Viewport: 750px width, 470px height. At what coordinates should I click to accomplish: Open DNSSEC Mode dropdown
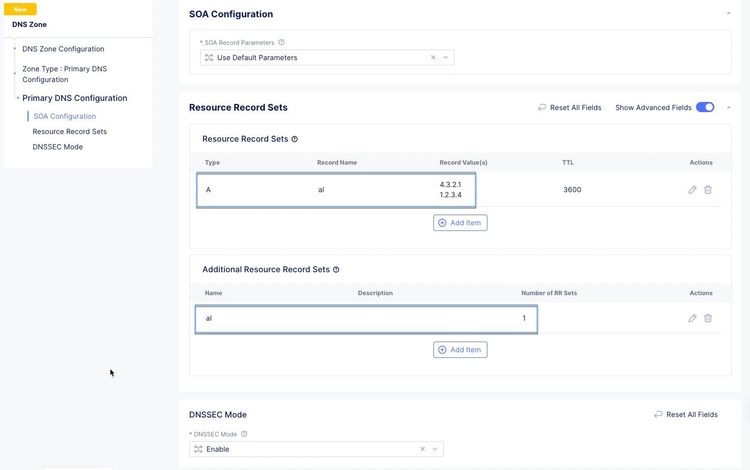pyautogui.click(x=434, y=450)
